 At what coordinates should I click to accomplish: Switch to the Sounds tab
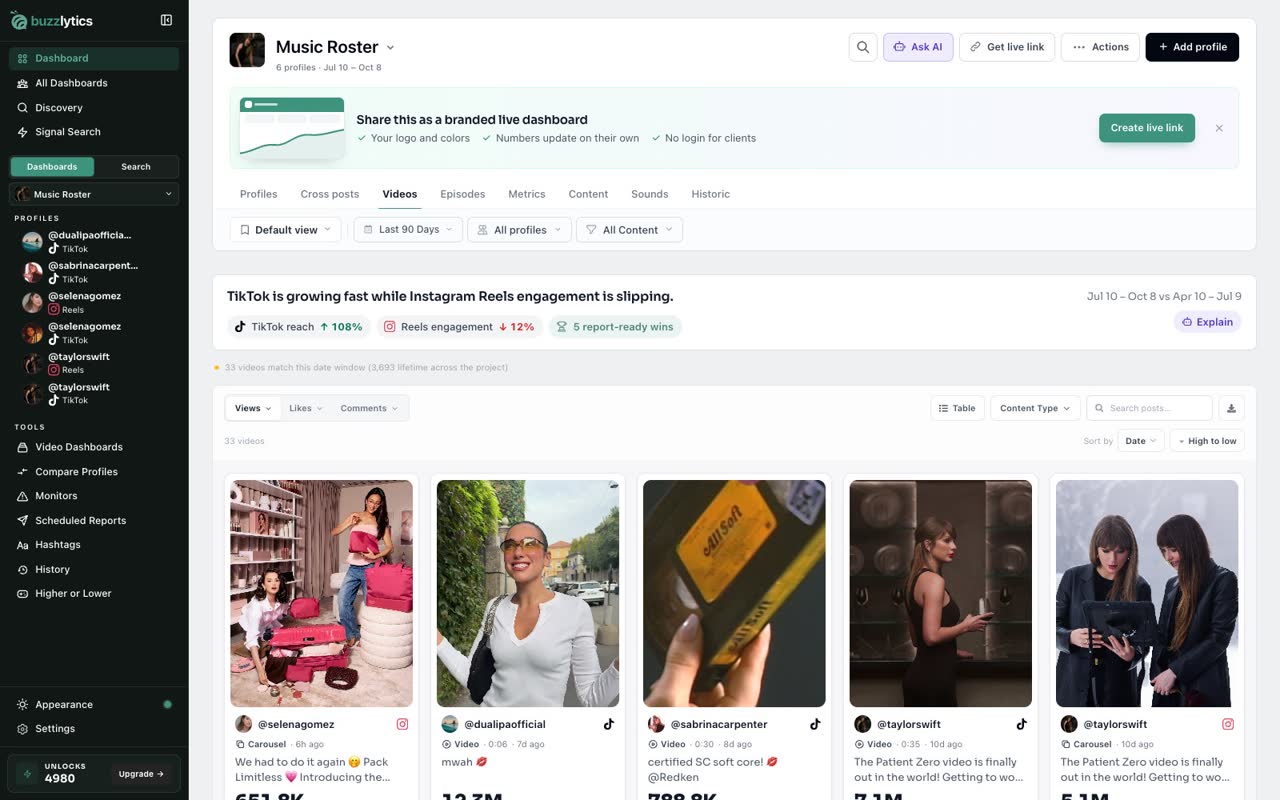pyautogui.click(x=650, y=194)
